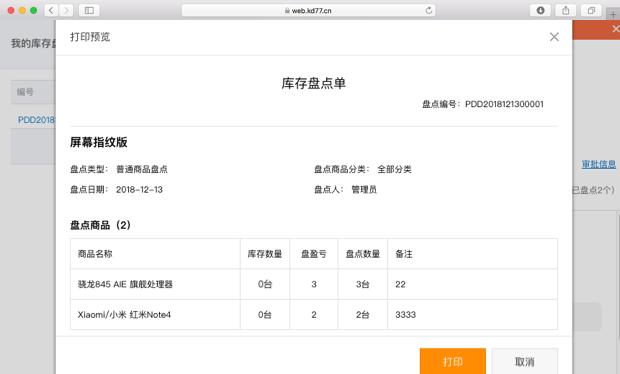Go back with Safari's back arrow
620x374 pixels.
[51, 10]
